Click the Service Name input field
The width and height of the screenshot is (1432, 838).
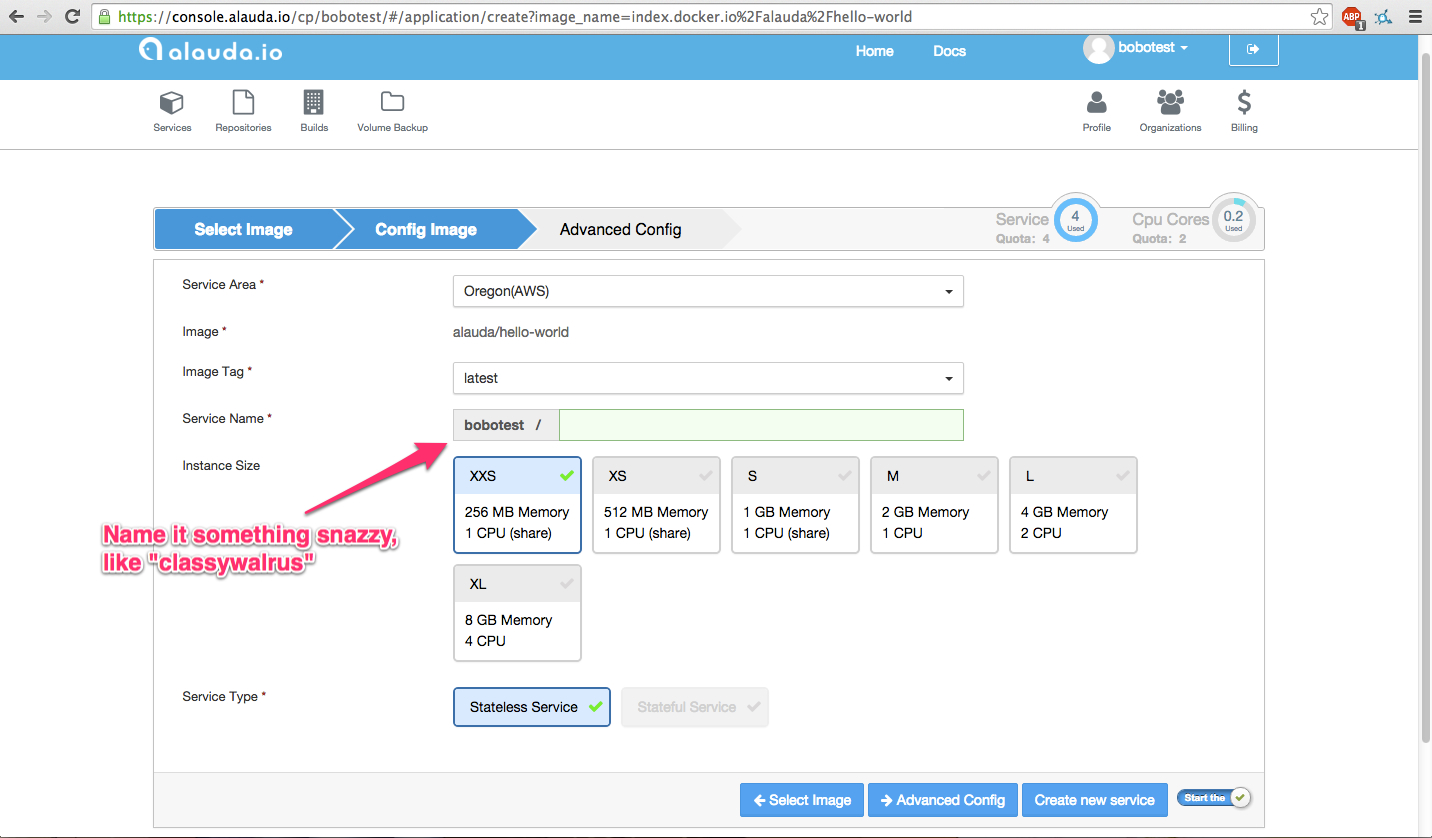[x=761, y=425]
